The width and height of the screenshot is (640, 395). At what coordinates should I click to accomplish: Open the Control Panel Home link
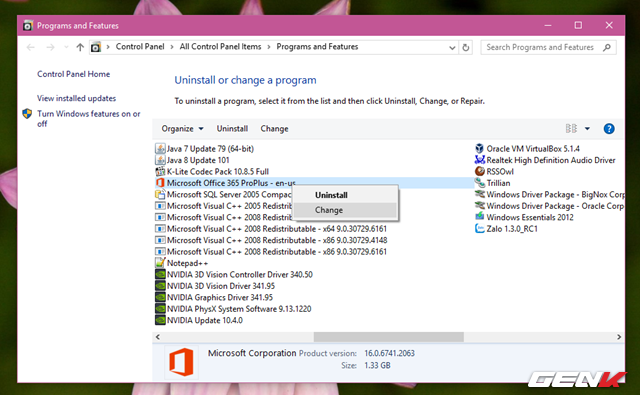coord(73,74)
